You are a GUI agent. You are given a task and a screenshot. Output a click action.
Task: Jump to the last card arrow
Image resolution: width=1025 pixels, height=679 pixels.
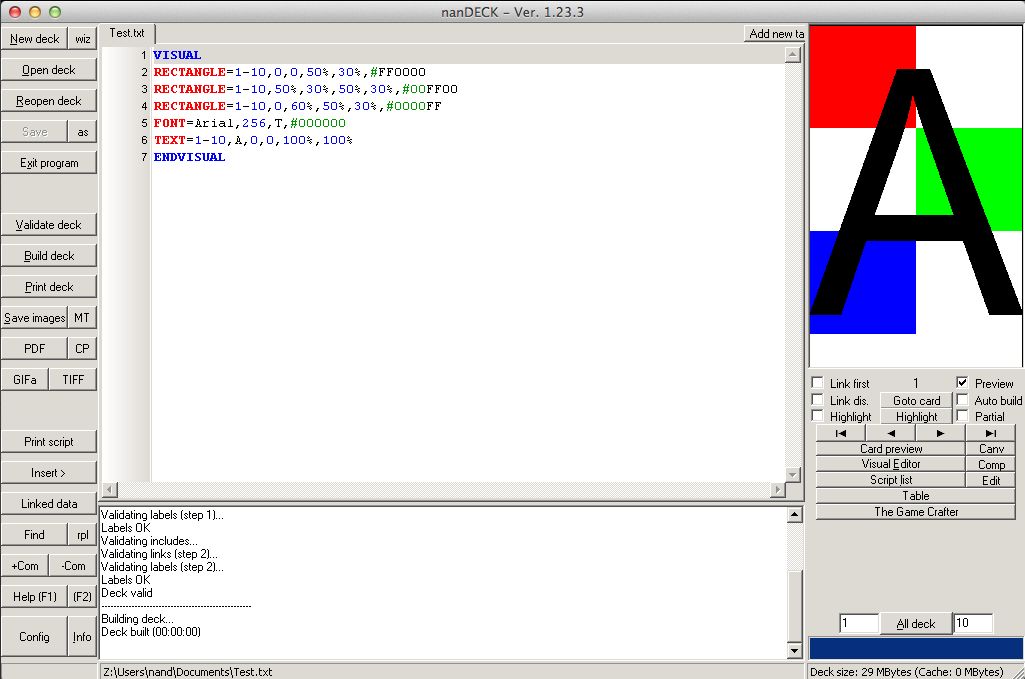coord(990,432)
